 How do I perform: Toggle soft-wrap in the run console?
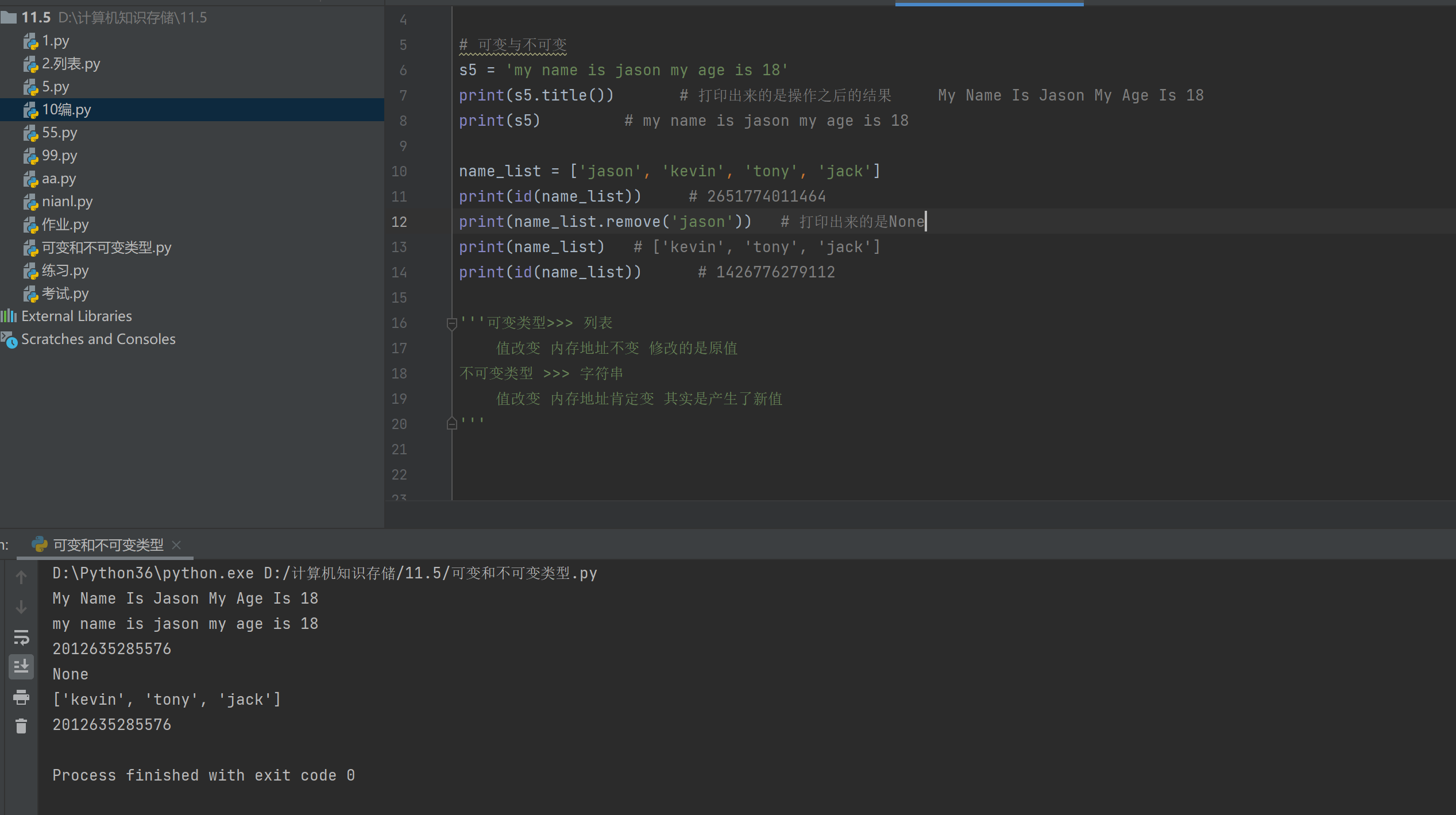(21, 638)
